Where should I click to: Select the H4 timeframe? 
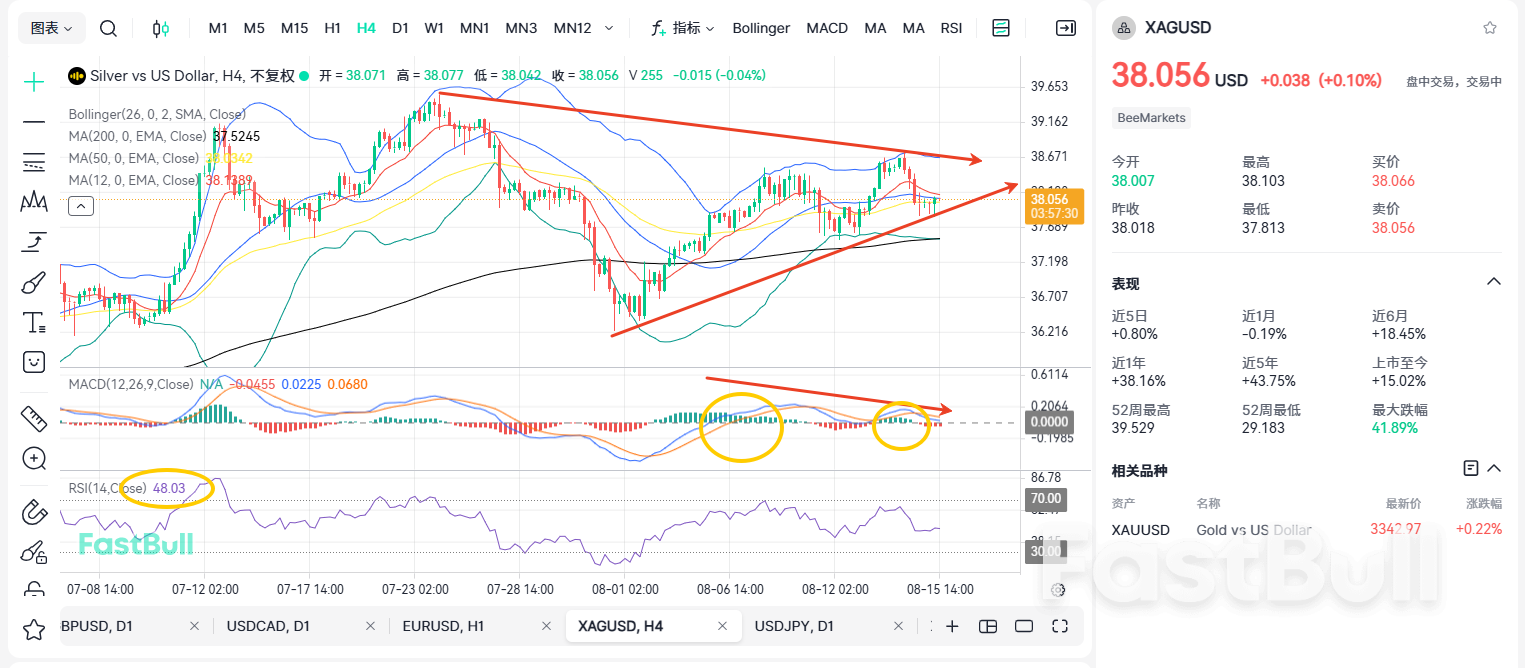click(x=364, y=28)
